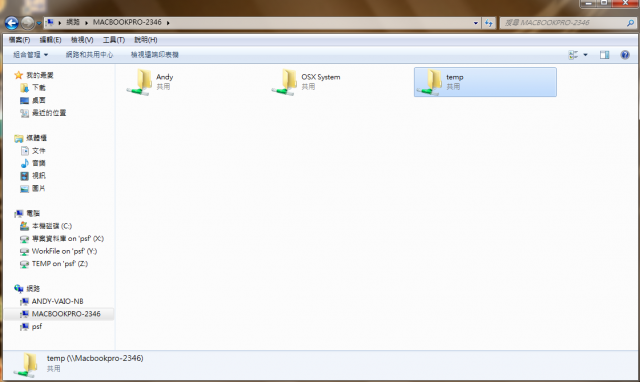640x382 pixels.
Task: Click the view remote printers toolbar button
Action: (155, 55)
